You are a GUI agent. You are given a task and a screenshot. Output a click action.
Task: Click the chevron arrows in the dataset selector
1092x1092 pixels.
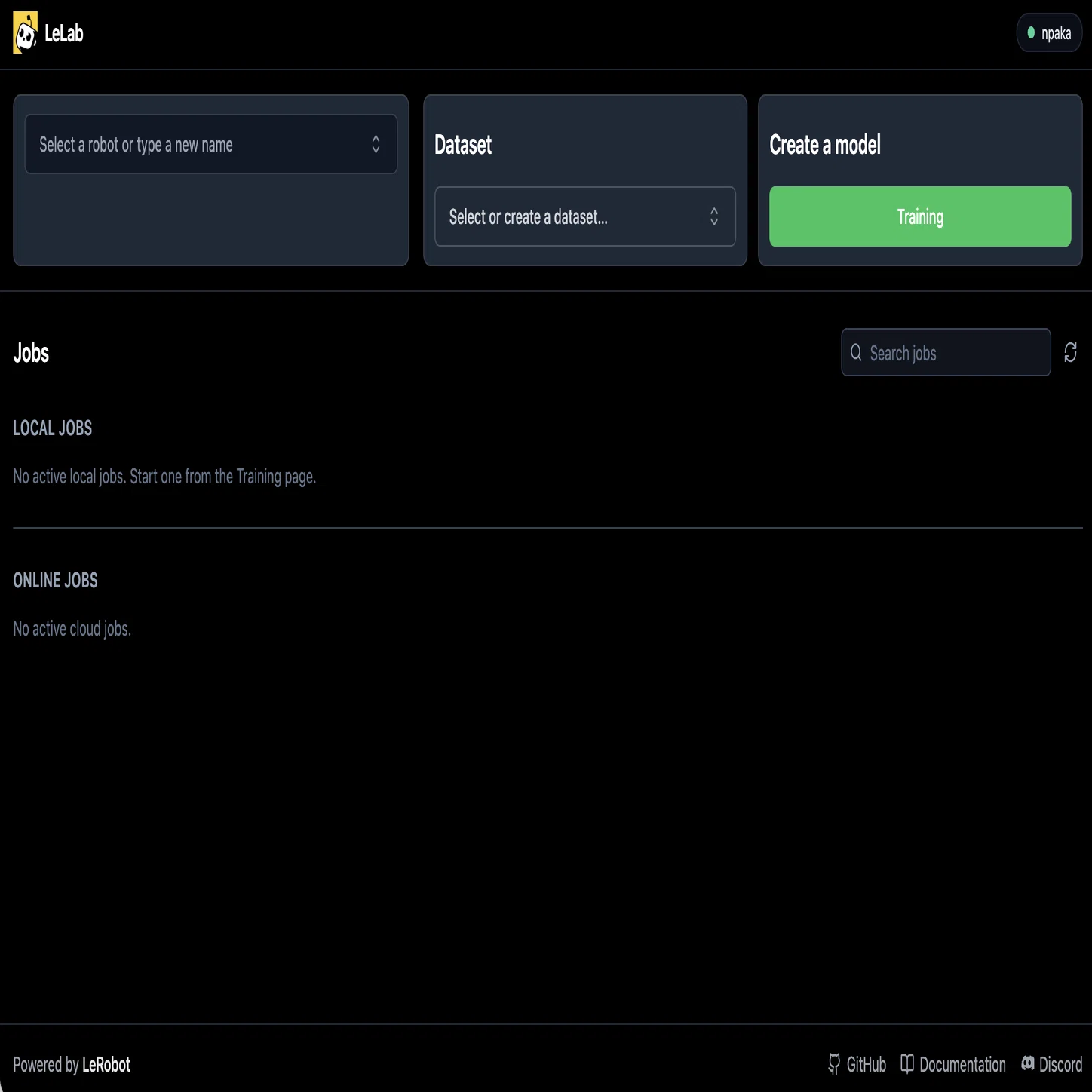coord(714,216)
